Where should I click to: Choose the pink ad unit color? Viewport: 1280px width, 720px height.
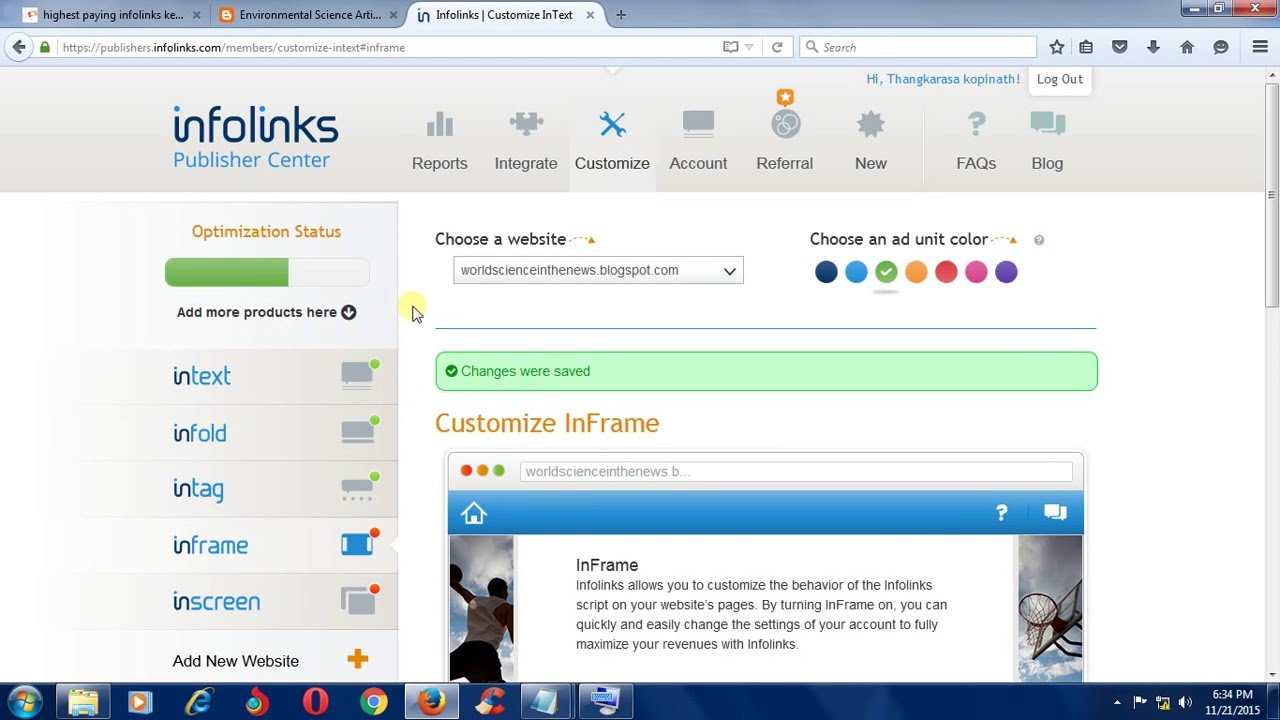click(x=976, y=271)
